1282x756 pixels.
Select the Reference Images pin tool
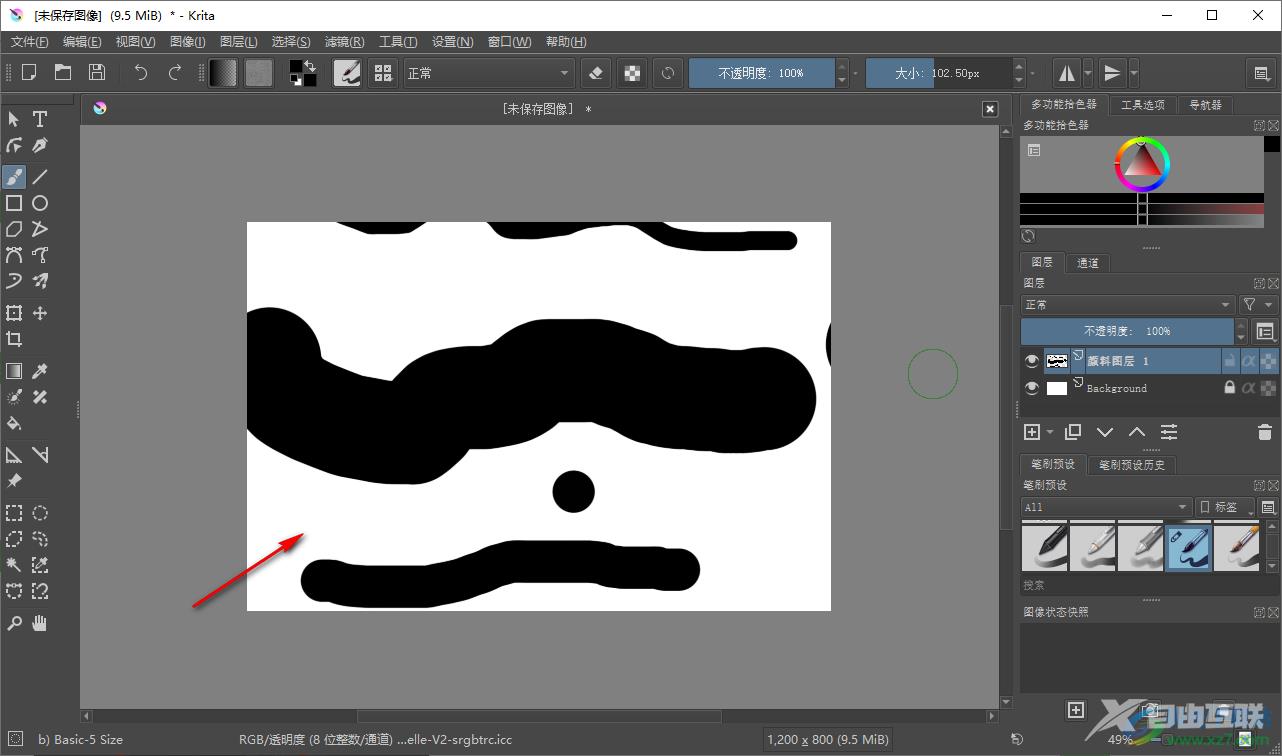[14, 481]
